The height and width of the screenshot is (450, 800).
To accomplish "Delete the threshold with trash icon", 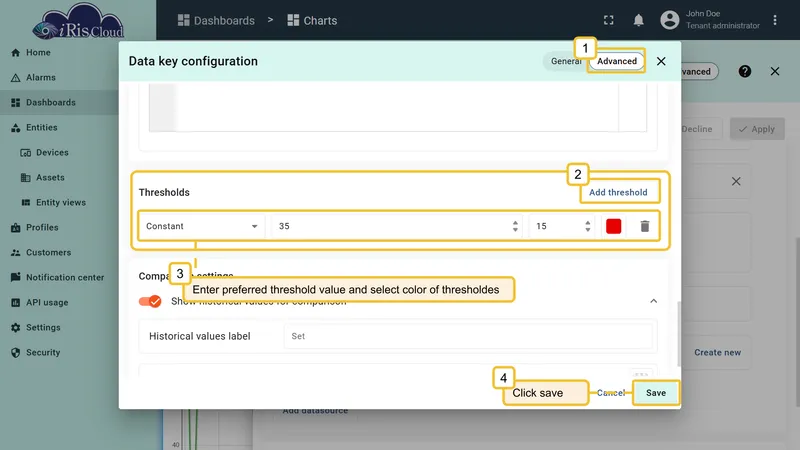I will [x=644, y=226].
